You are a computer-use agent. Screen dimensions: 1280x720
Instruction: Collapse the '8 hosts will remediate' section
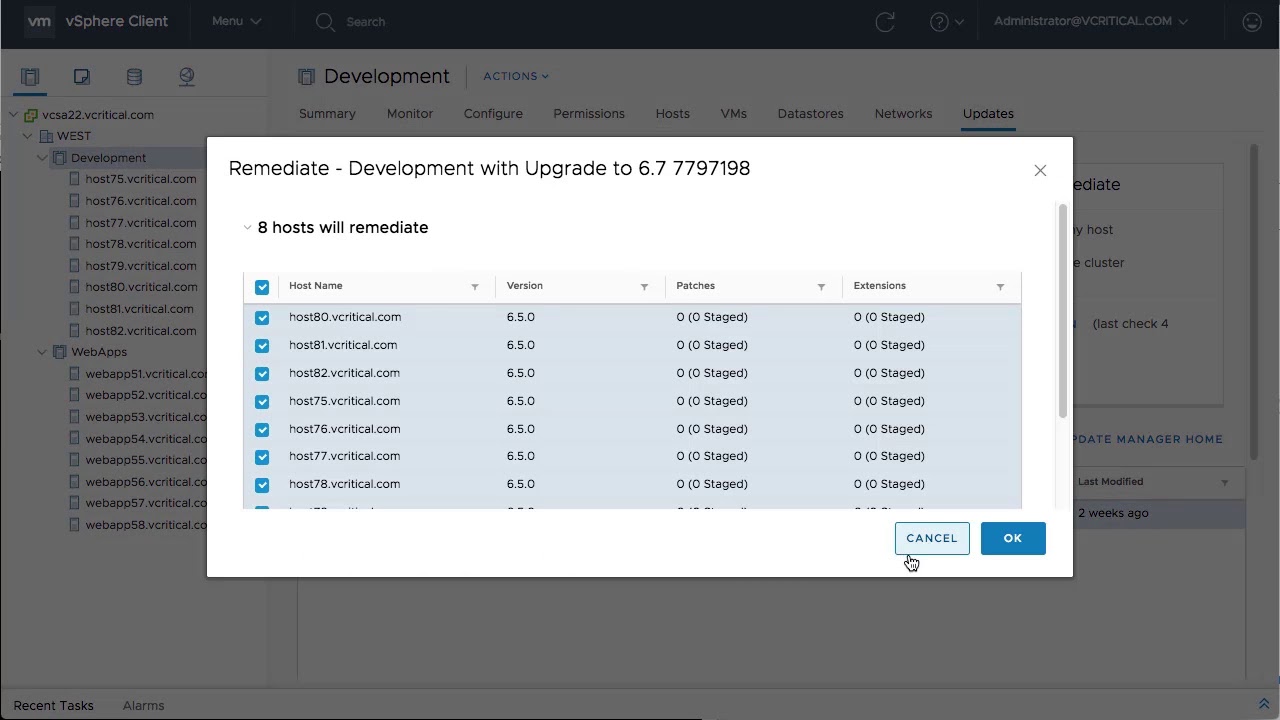click(247, 228)
